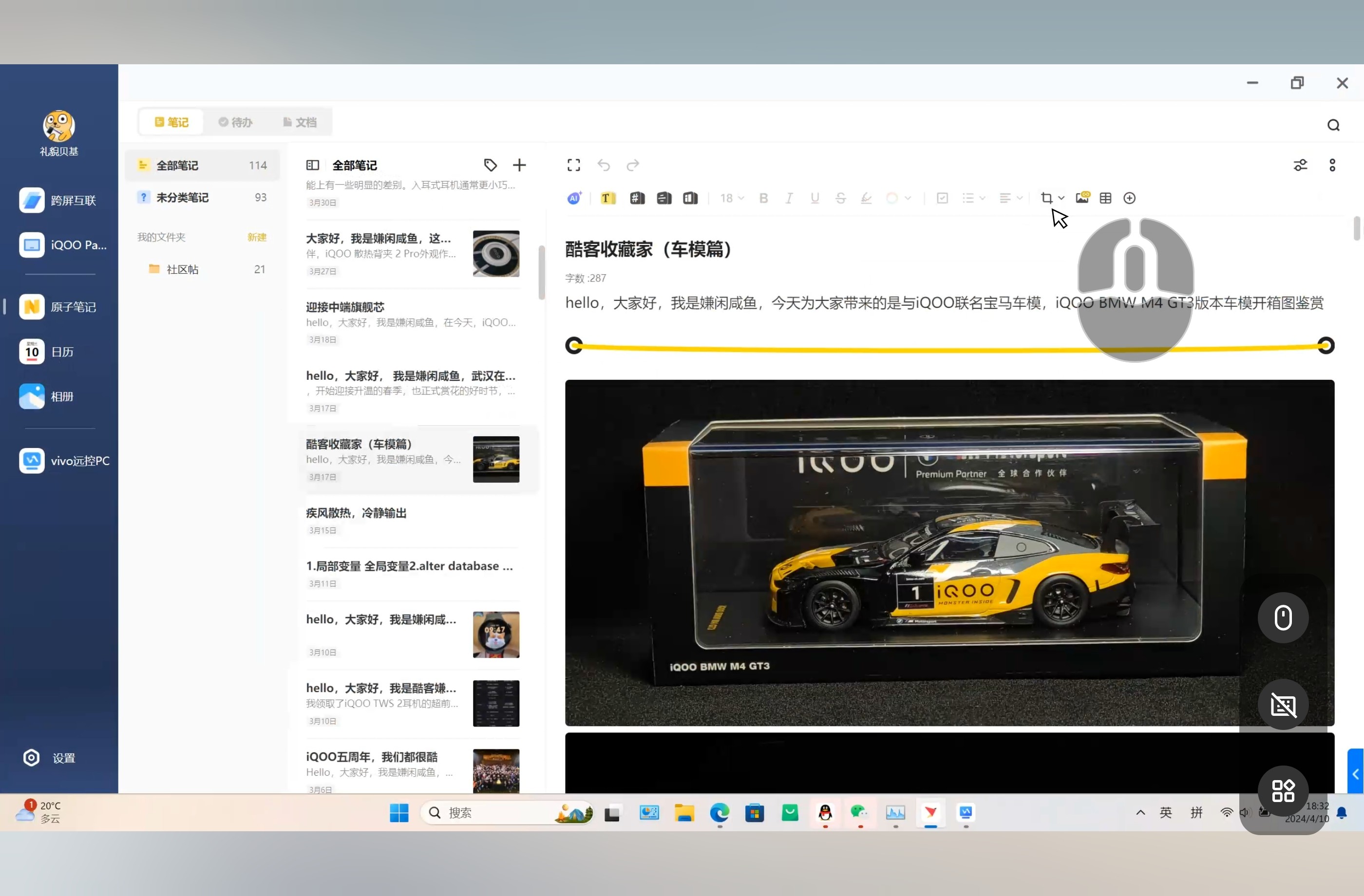Toggle the note list sidebar panel icon
This screenshot has width=1364, height=896.
point(312,165)
